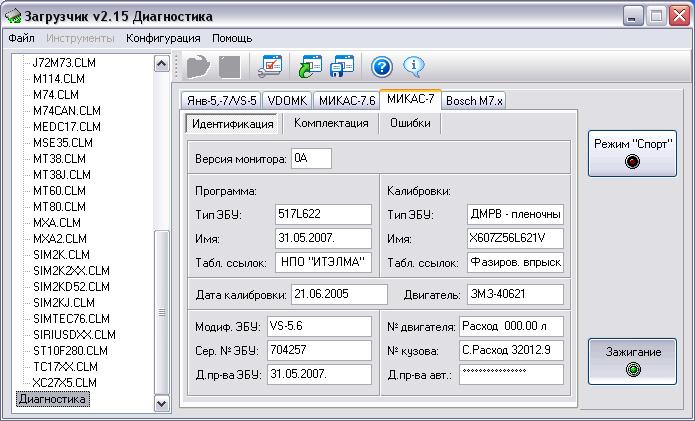Open the Ошибки sub-tab

[x=410, y=123]
